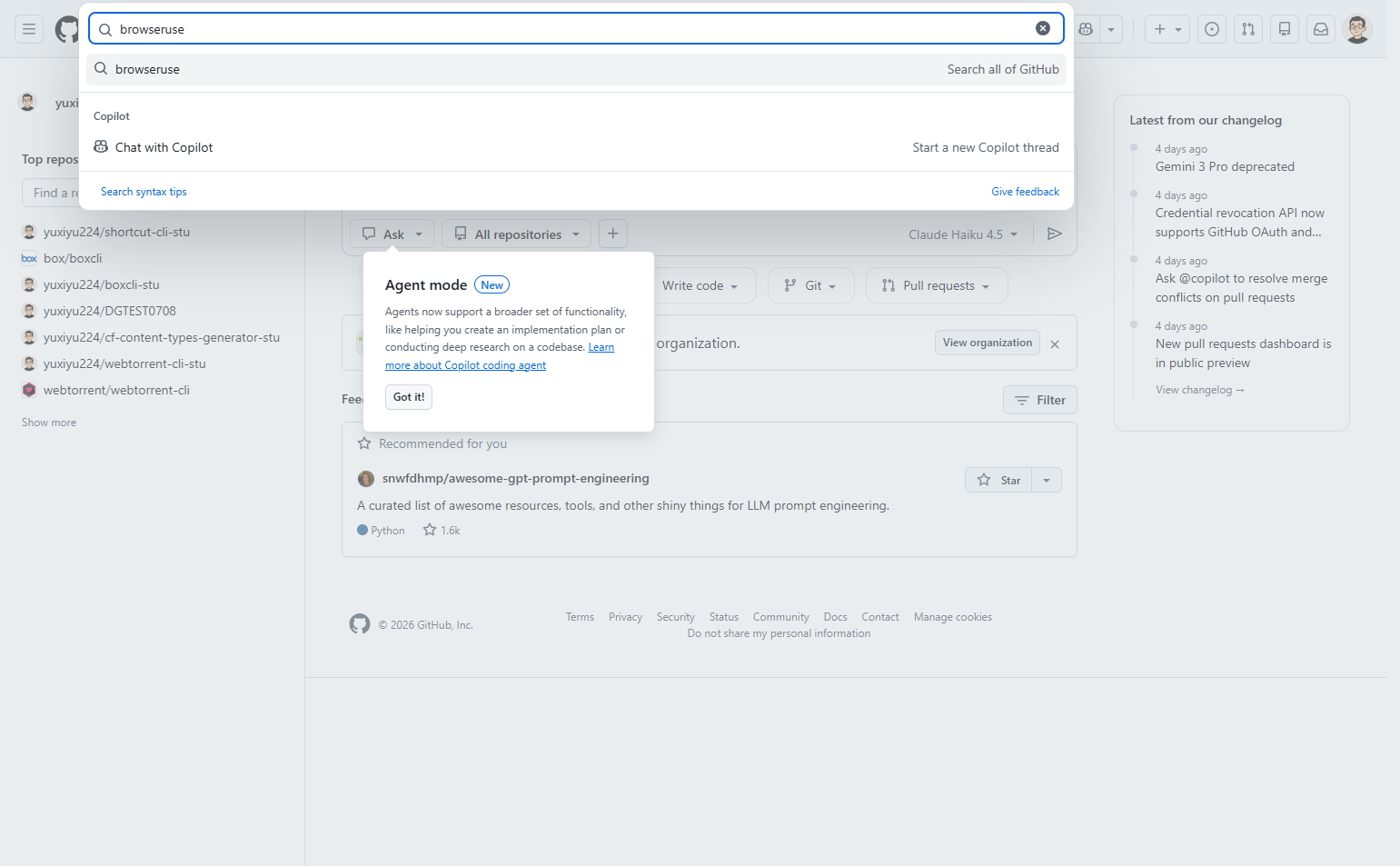Open the webtorrent/webtorrent-cli repository icon

(29, 390)
